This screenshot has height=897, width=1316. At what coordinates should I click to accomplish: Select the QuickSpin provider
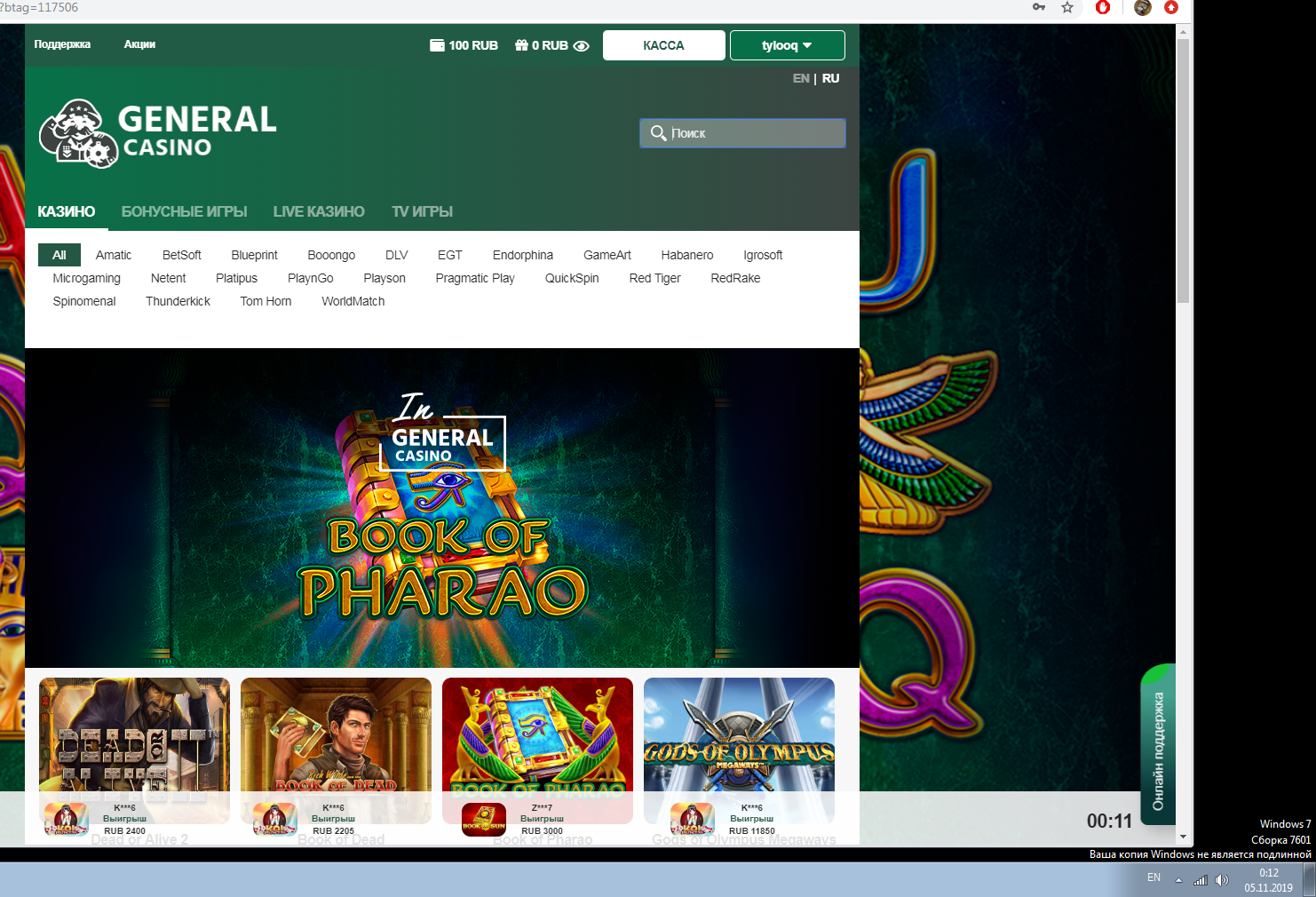(572, 278)
